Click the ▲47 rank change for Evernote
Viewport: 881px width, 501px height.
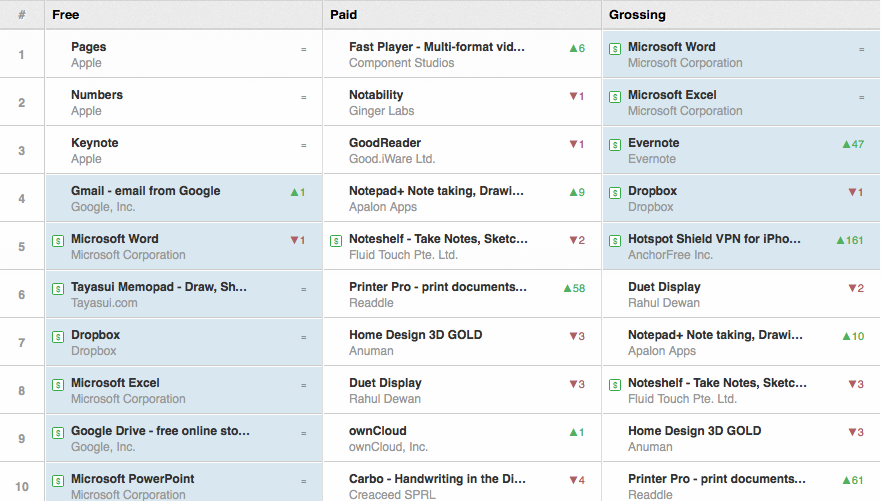tap(853, 144)
